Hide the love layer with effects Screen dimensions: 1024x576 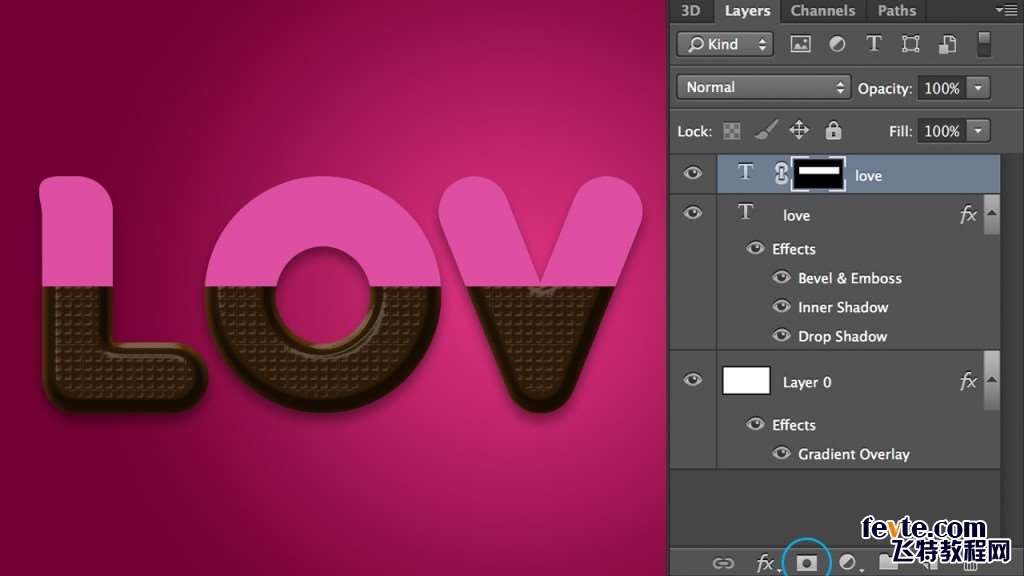(692, 213)
